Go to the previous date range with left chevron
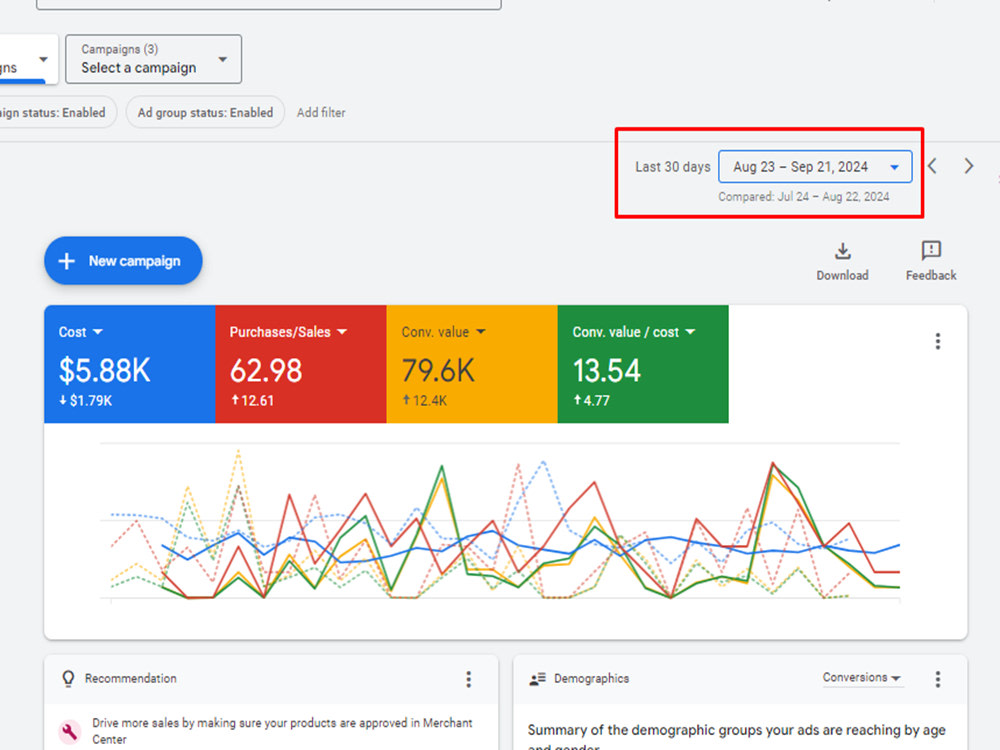 pos(932,166)
